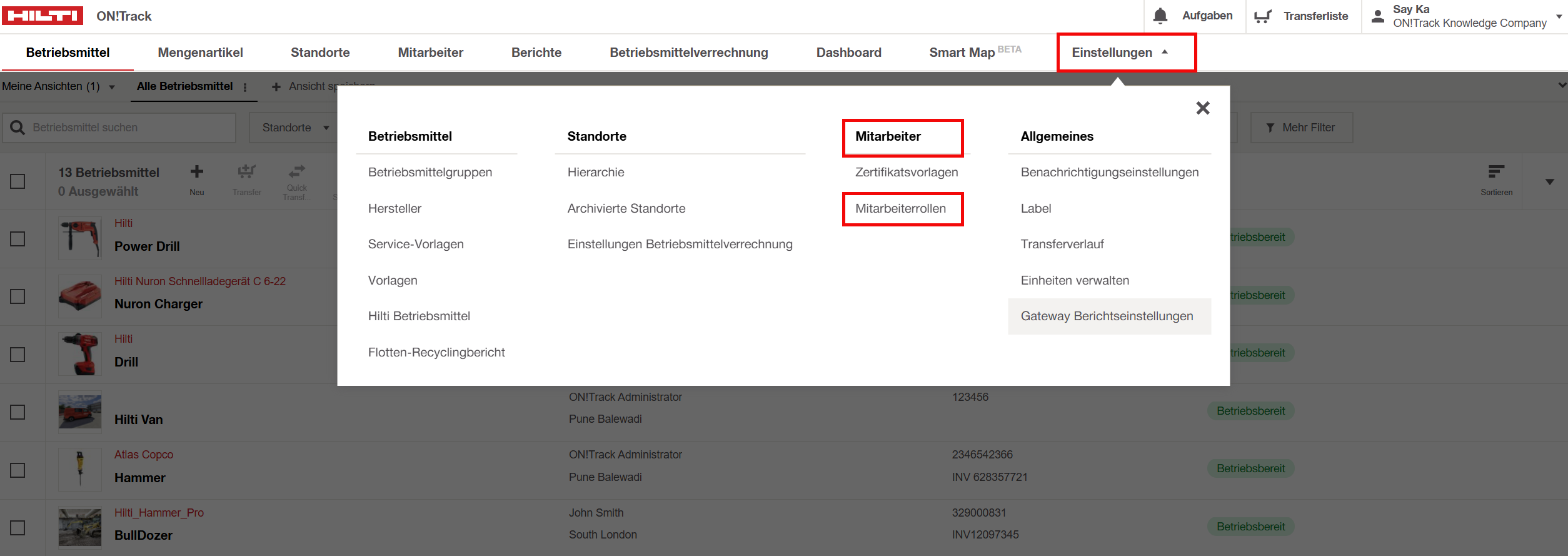Expand the arrow next to Sortieren
1568x556 pixels.
[x=1550, y=182]
